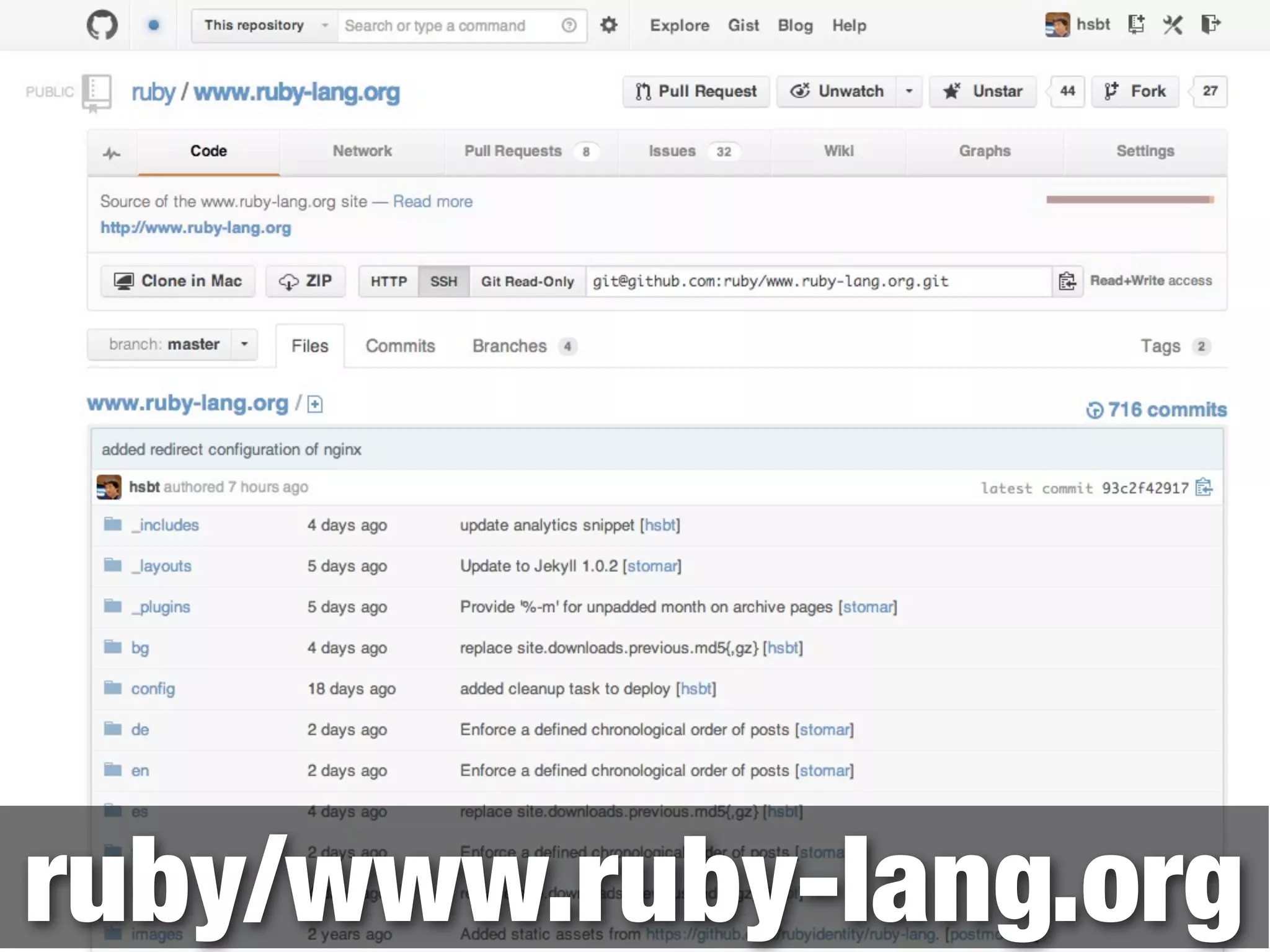This screenshot has width=1270, height=952.
Task: Click the en folder icon
Action: (x=113, y=770)
